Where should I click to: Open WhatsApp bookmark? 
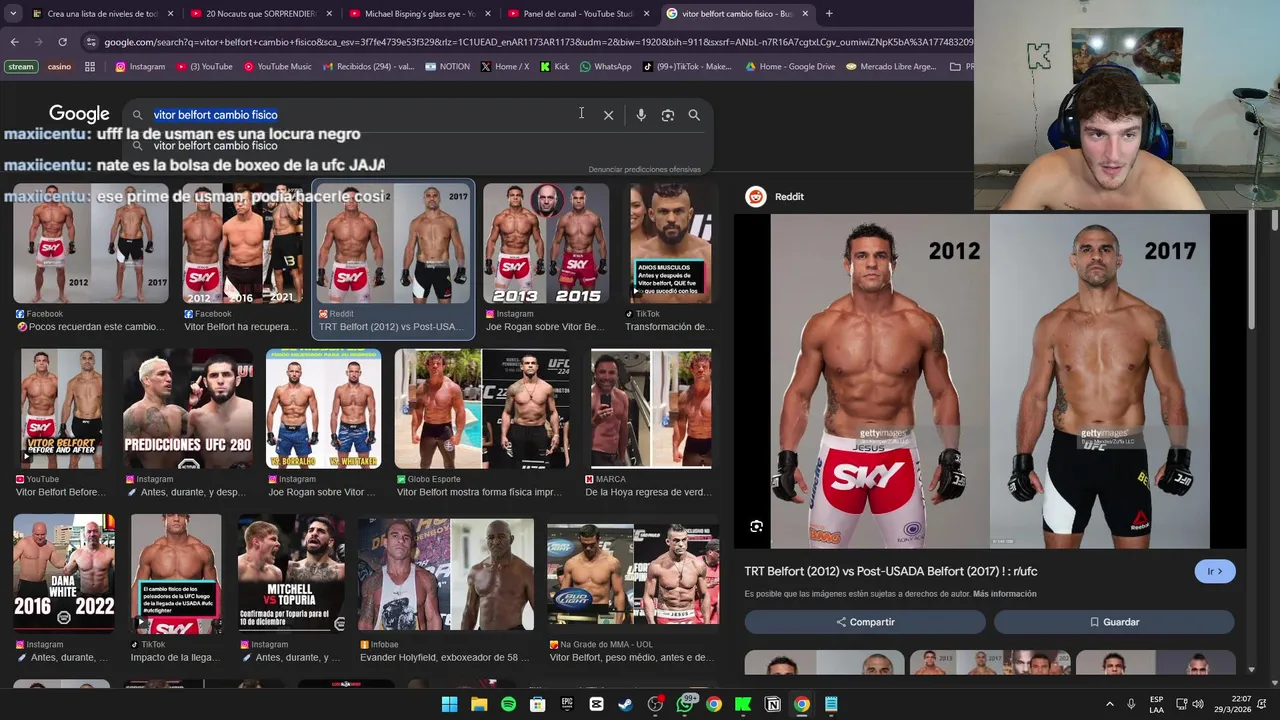pyautogui.click(x=606, y=67)
